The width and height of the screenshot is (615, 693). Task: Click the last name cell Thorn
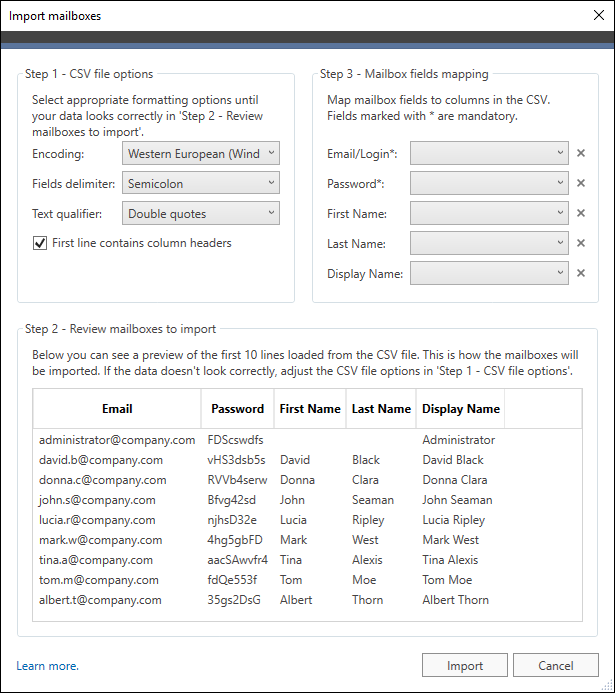pos(368,600)
